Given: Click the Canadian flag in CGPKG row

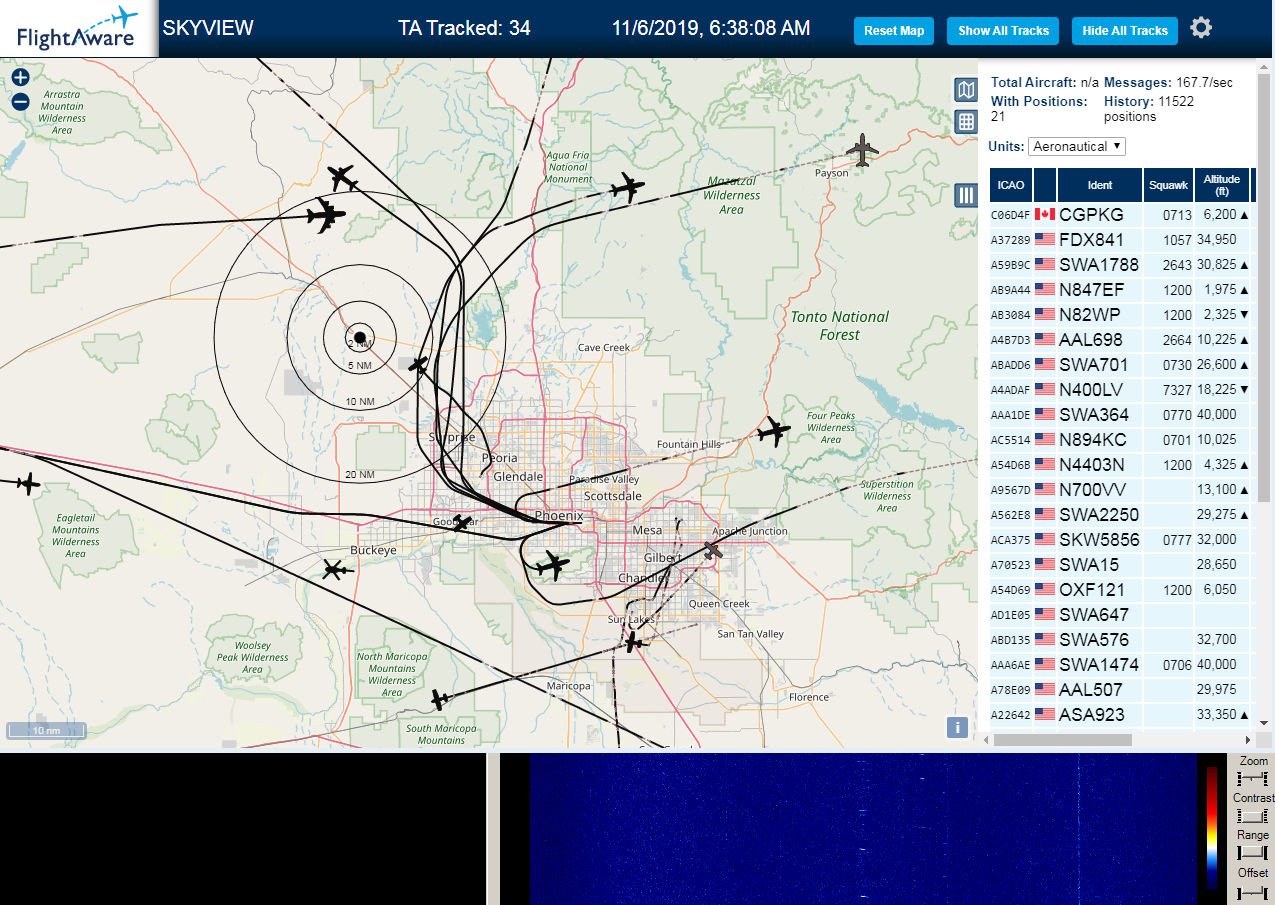Looking at the screenshot, I should point(1045,214).
